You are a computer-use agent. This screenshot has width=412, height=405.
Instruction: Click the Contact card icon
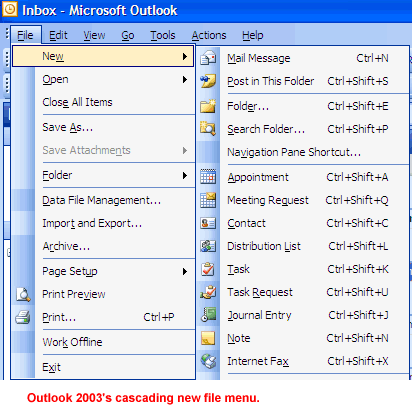[x=208, y=223]
